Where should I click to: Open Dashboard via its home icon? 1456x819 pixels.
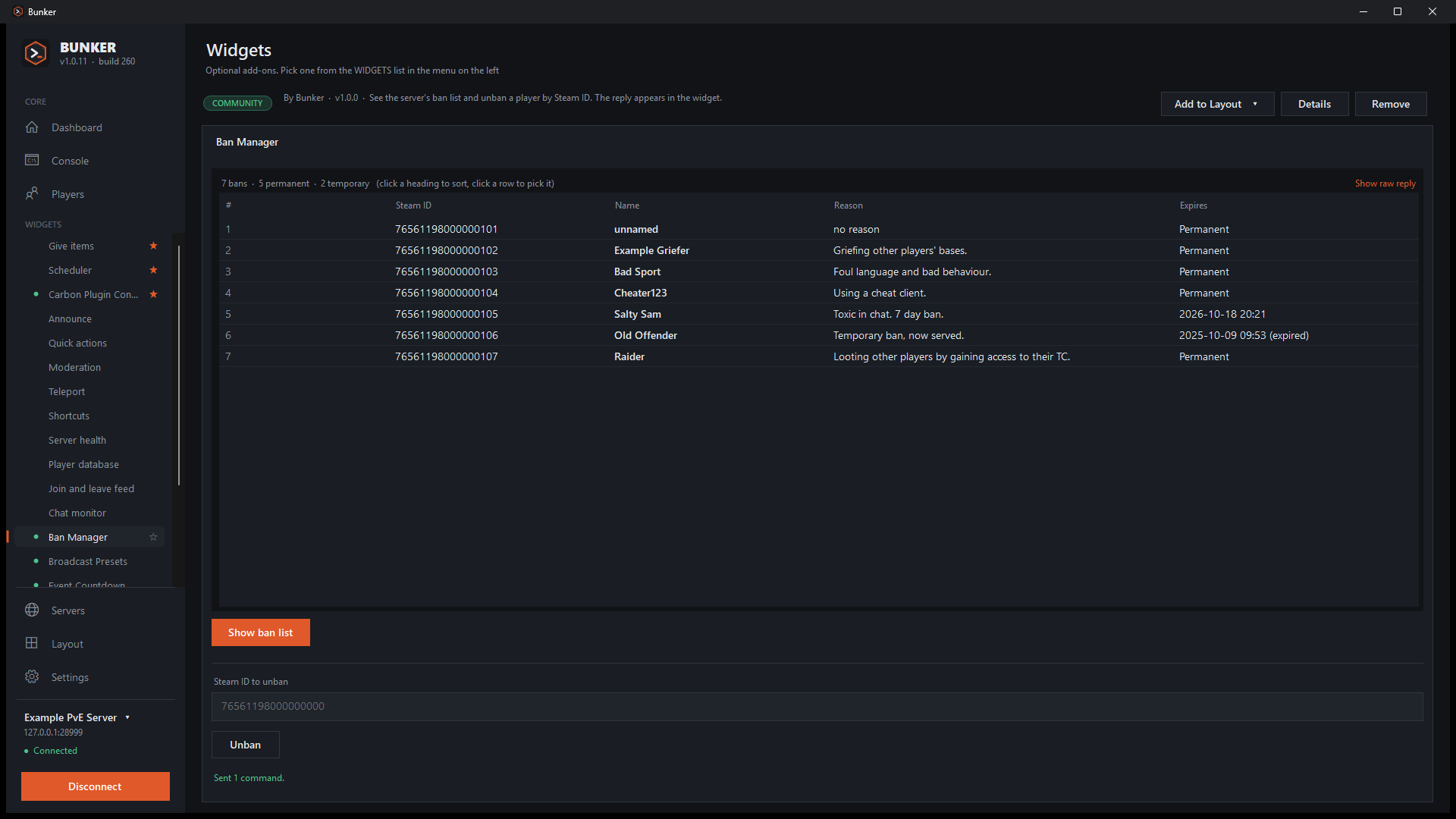point(32,127)
